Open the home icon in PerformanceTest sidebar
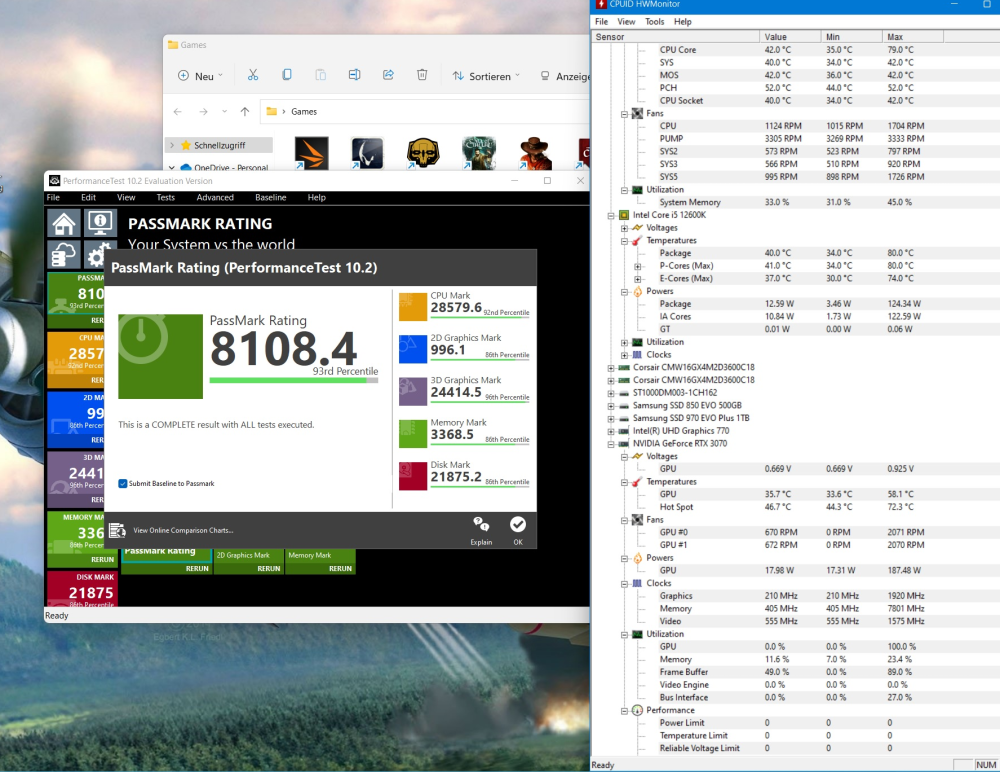Viewport: 1000px width, 772px height. point(64,224)
